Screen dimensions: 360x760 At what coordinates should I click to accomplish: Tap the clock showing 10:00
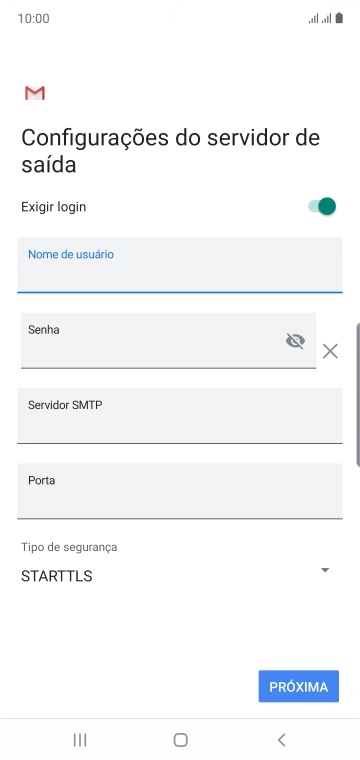pos(33,18)
